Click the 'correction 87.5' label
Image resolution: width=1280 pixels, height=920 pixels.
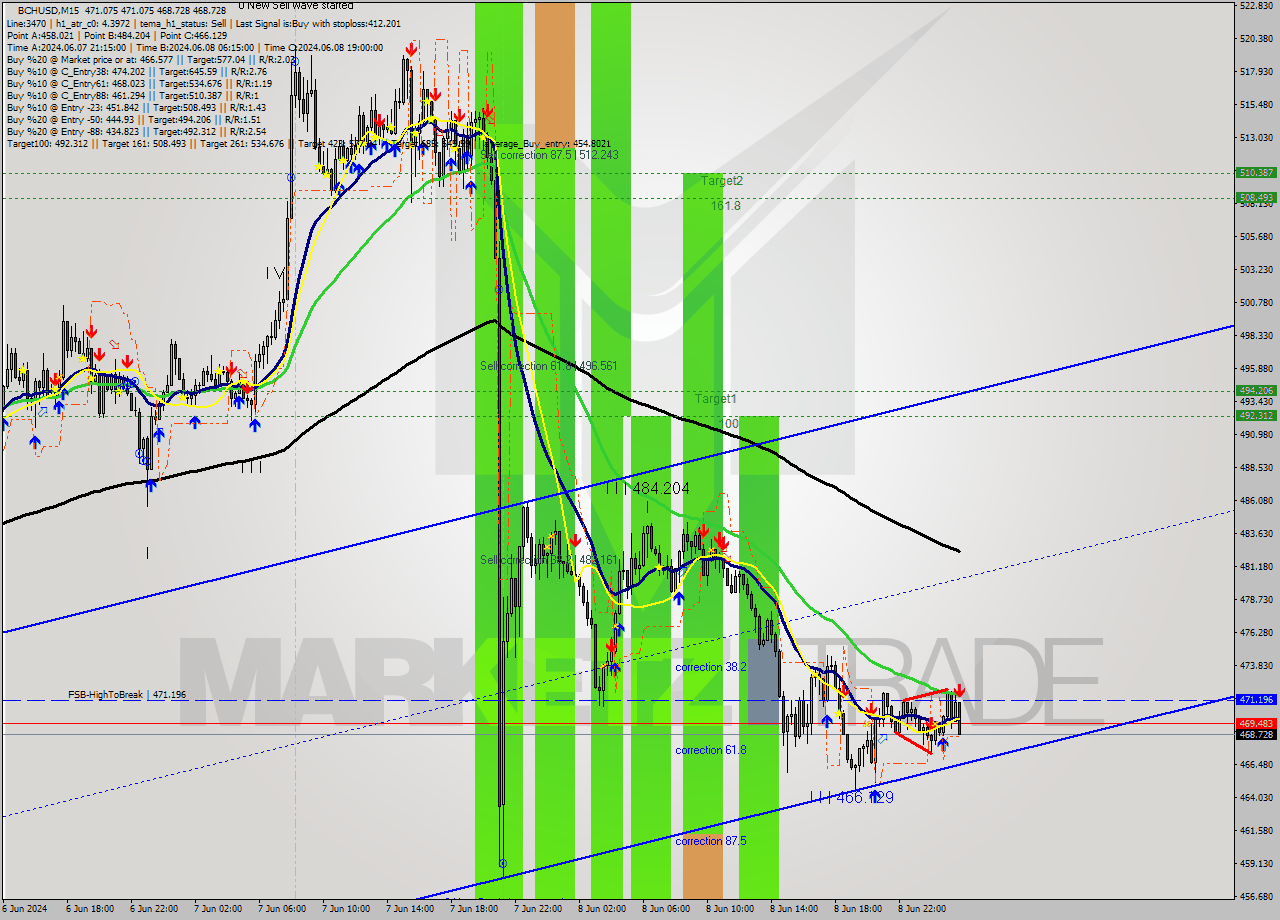711,841
